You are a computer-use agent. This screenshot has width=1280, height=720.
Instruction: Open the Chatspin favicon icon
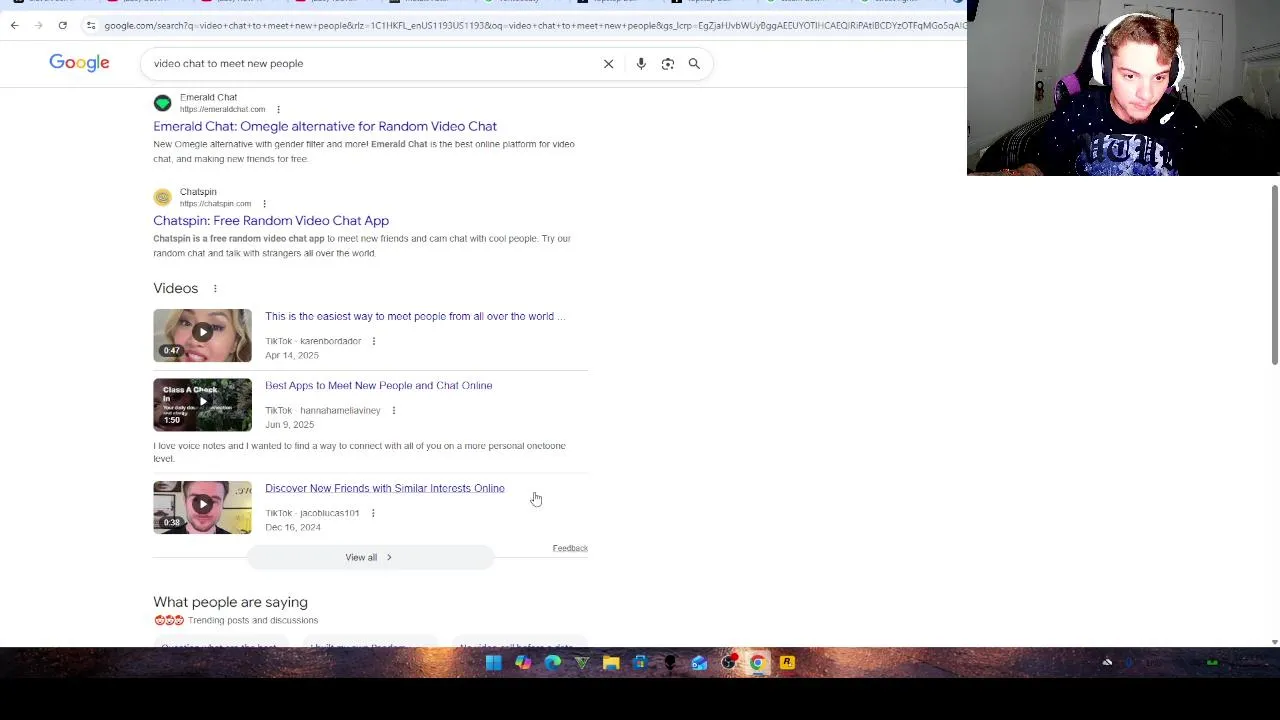point(162,197)
